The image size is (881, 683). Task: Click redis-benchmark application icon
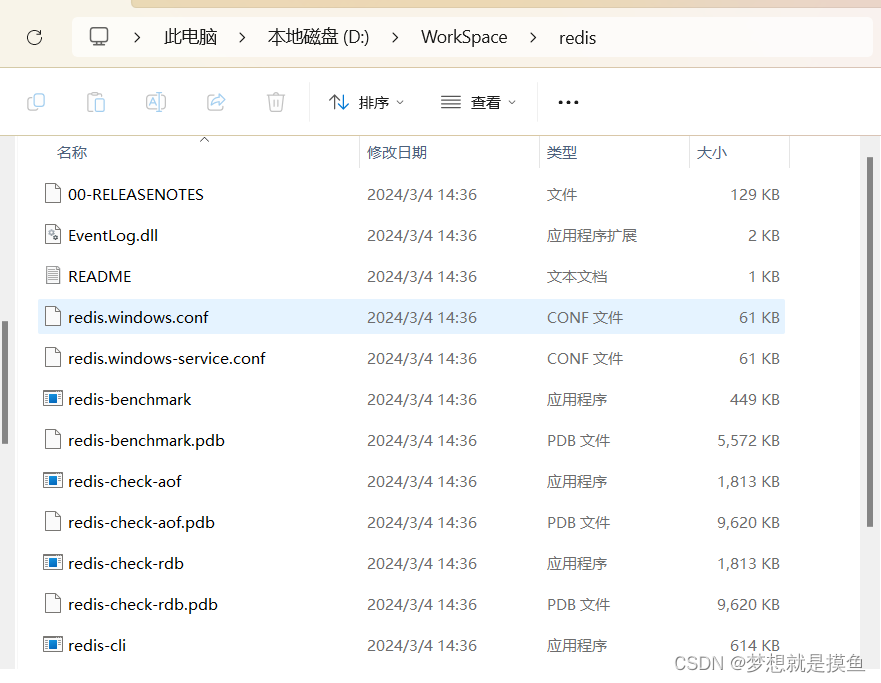coord(53,398)
